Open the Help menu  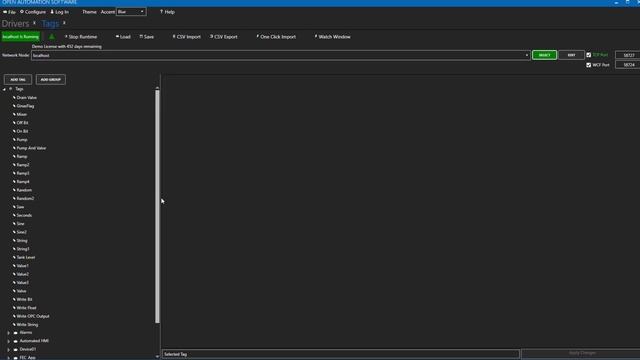point(167,12)
